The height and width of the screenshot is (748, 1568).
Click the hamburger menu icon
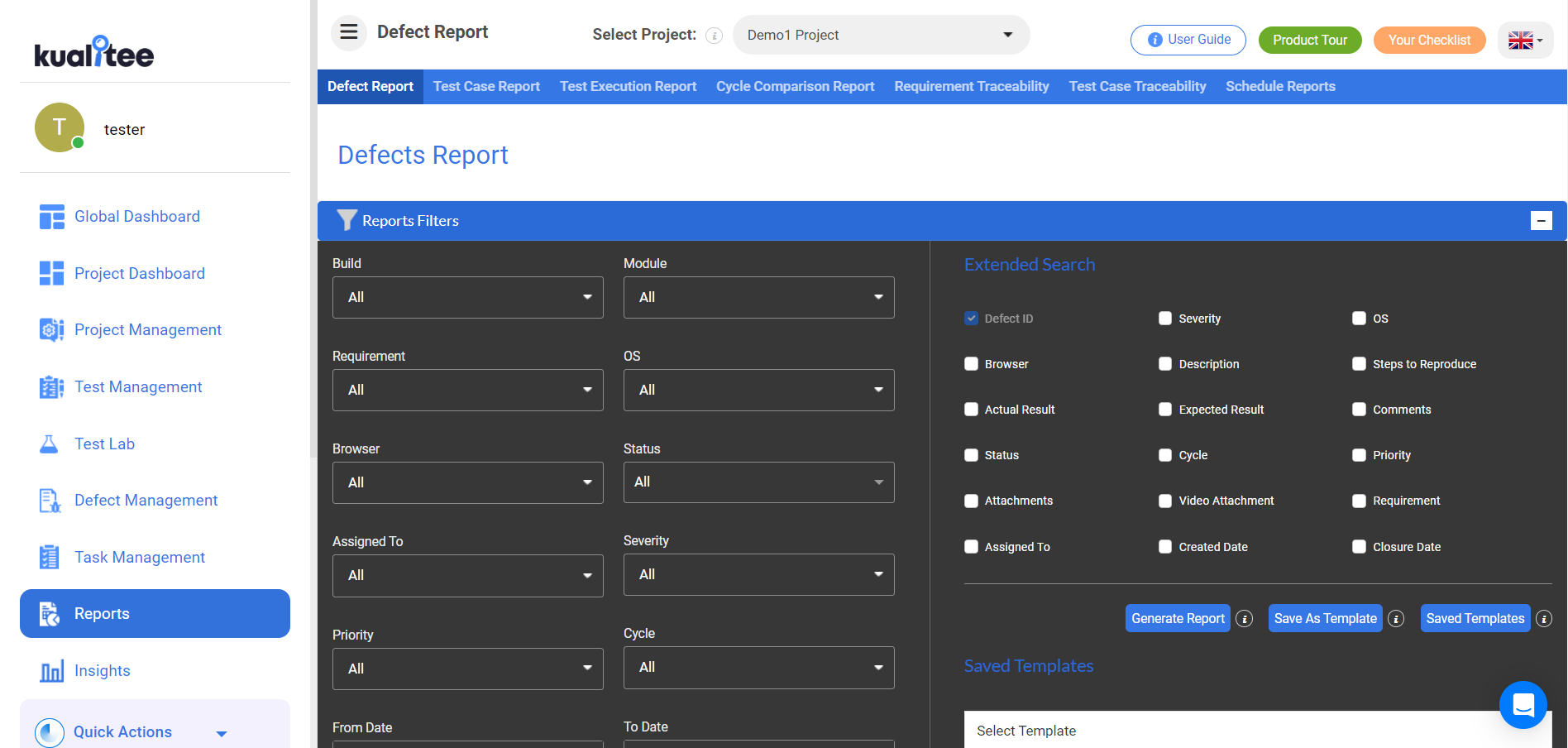348,32
